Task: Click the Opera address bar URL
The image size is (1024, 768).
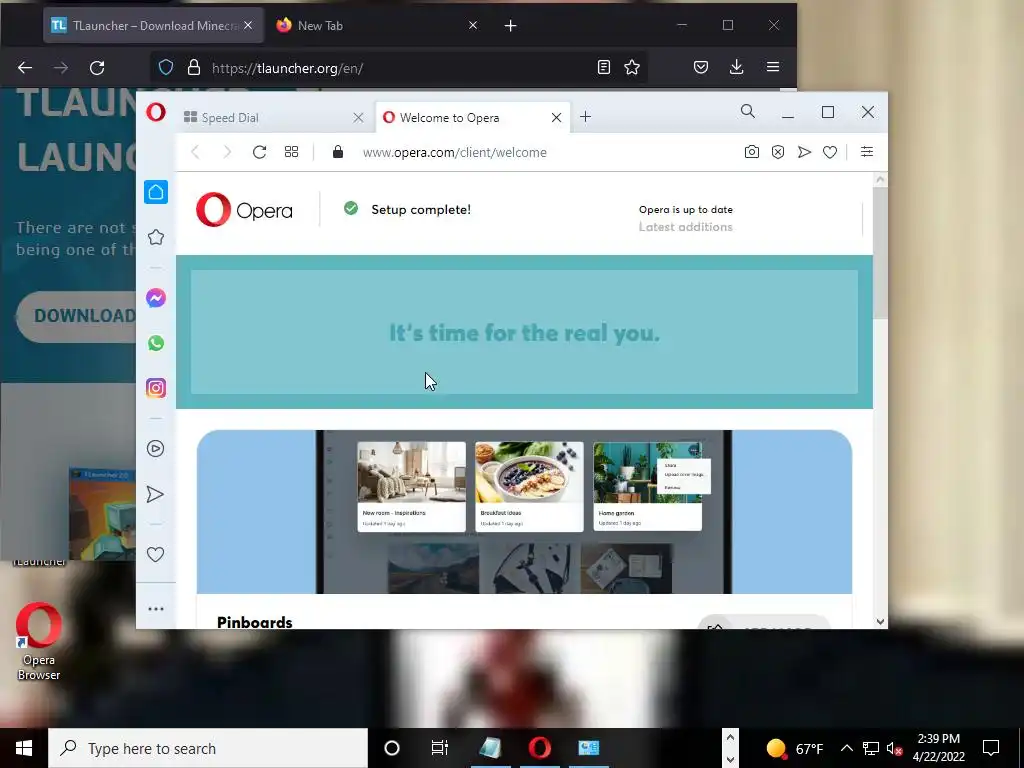Action: [455, 152]
